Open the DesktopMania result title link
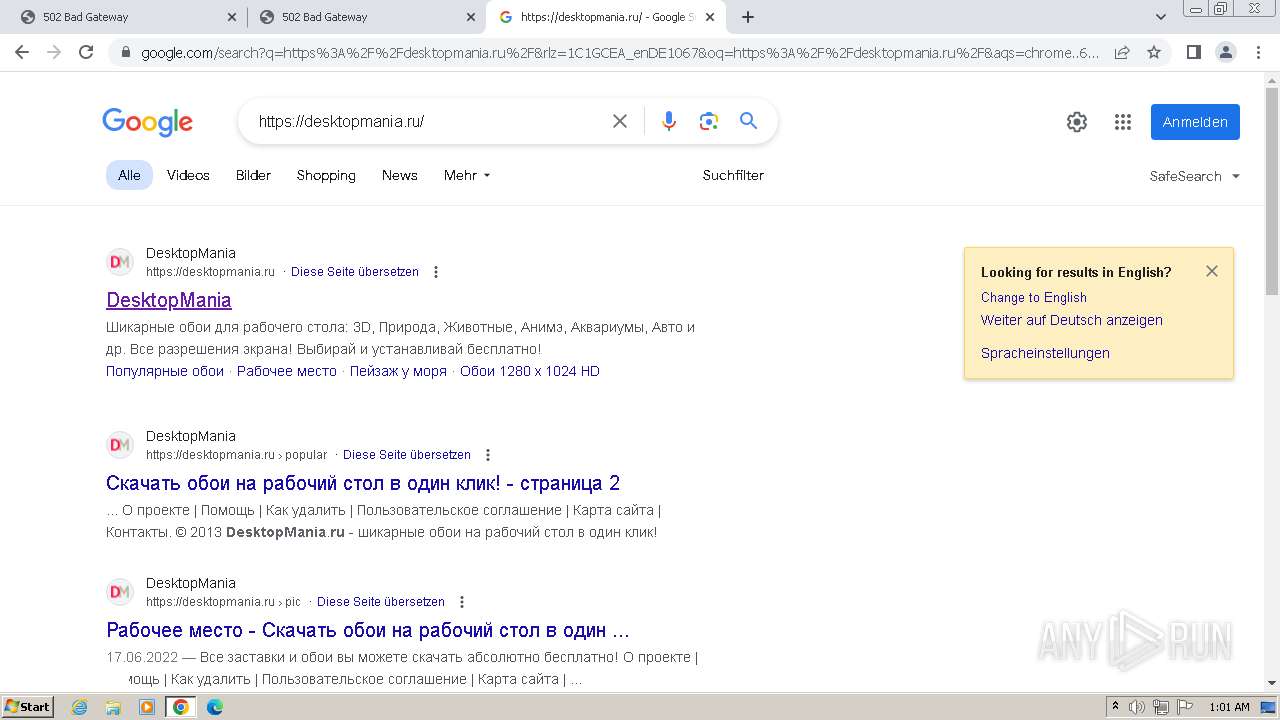 click(x=168, y=300)
